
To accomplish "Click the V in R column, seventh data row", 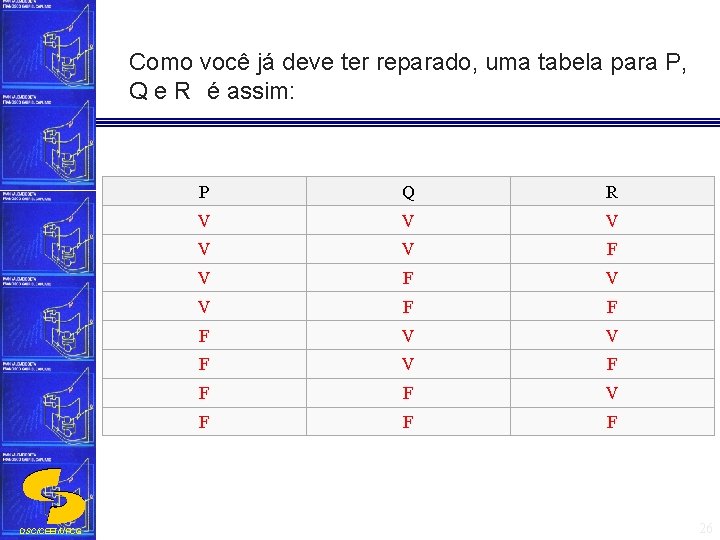I will pyautogui.click(x=612, y=393).
